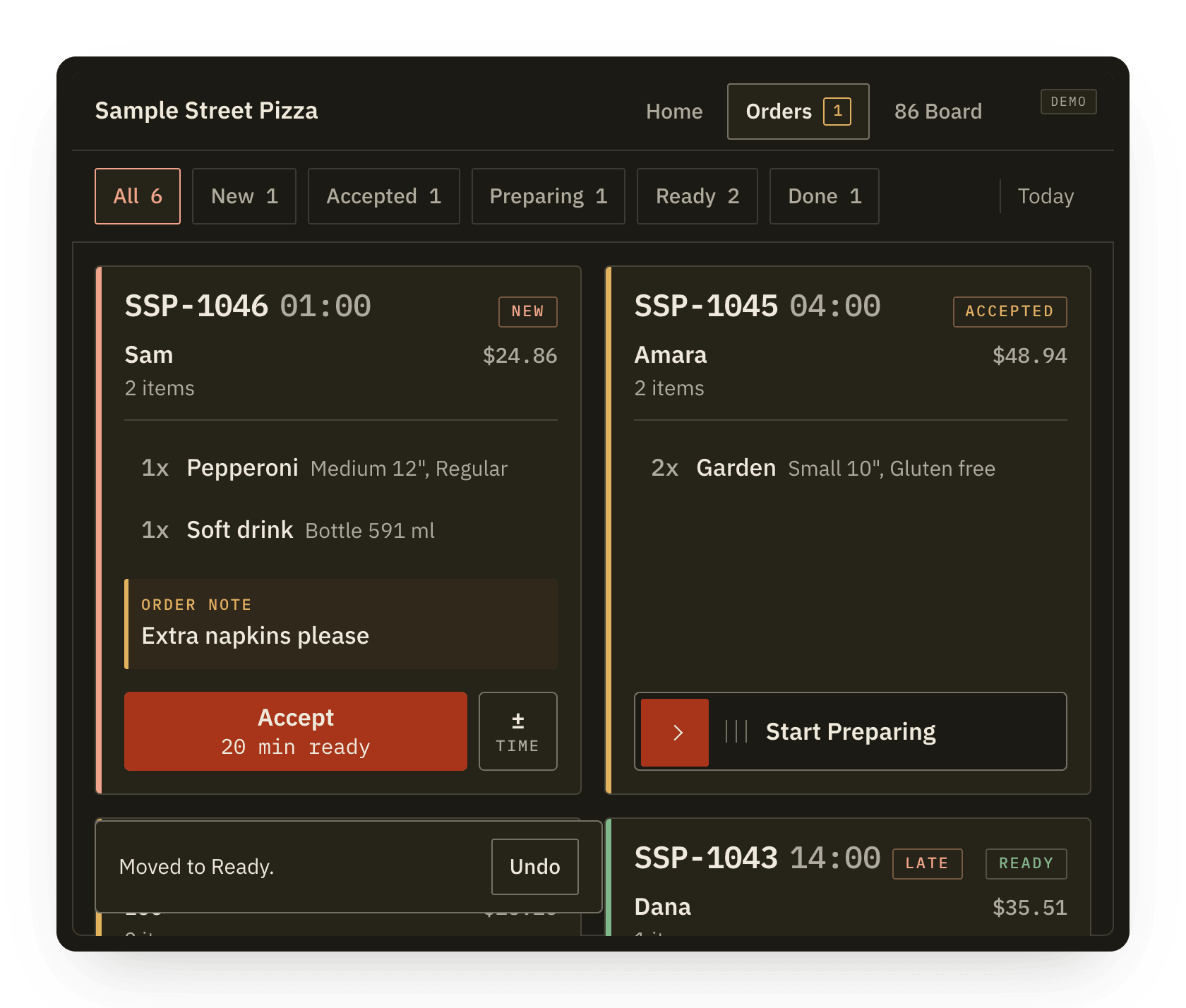Image resolution: width=1186 pixels, height=1008 pixels.
Task: Click the NEW status badge on SSP-1046
Action: (x=528, y=312)
